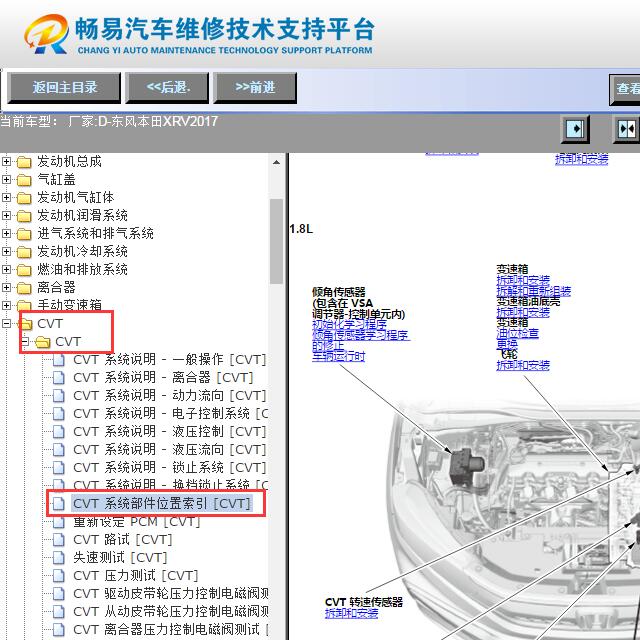
Task: Go to 返回主目录 main directory
Action: [64, 87]
